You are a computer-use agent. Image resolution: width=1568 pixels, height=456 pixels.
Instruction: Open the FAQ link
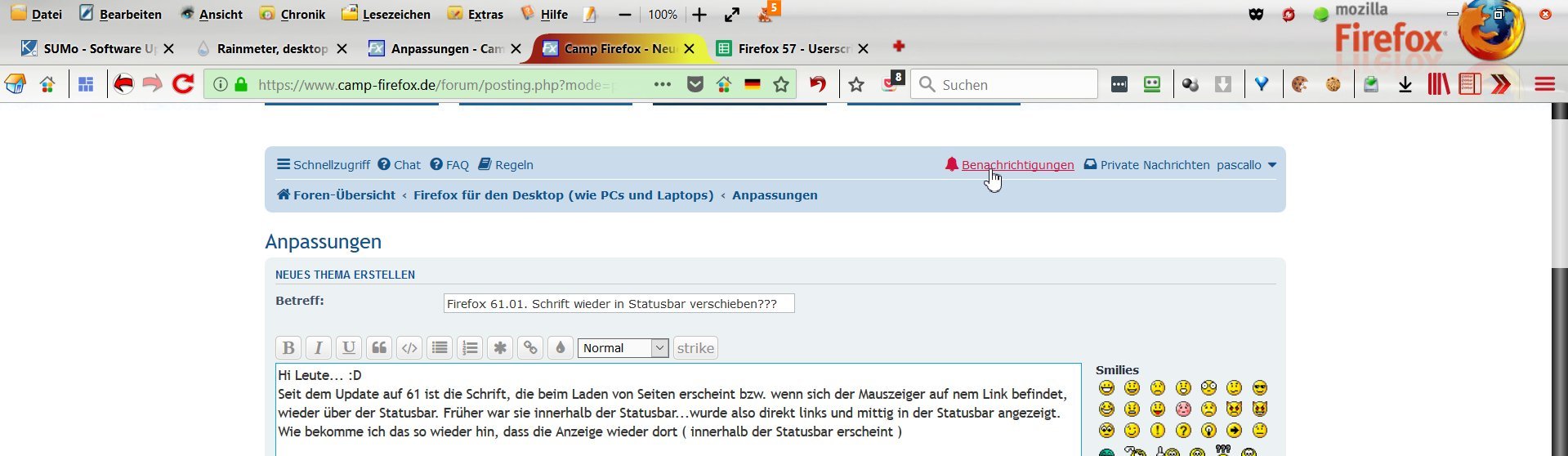[x=449, y=164]
